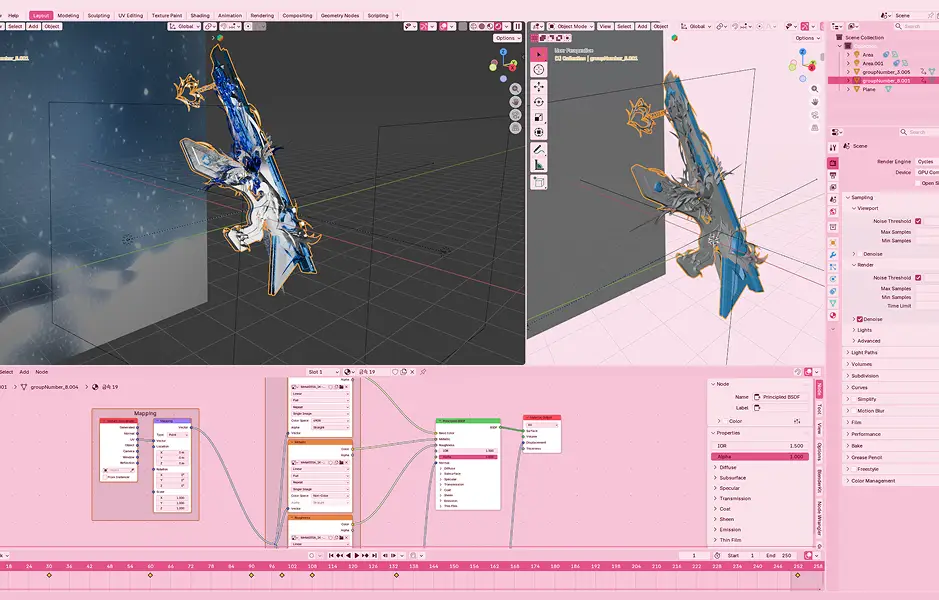The image size is (939, 600).
Task: Pin the material with pin icon
Action: click(423, 372)
